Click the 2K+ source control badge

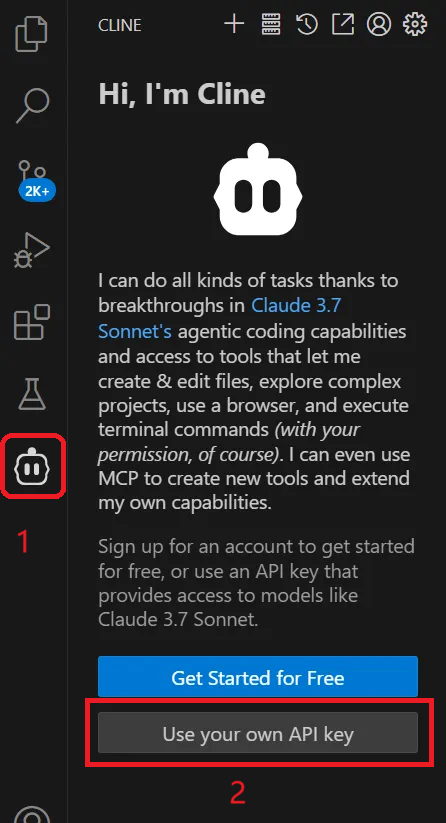(x=37, y=191)
